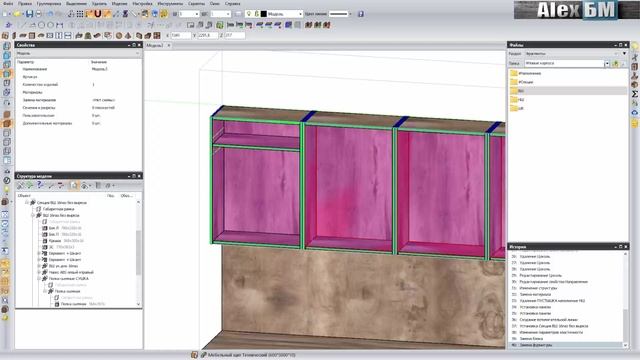Click the blue star icon on second toolbar row
The height and width of the screenshot is (360, 640).
pyautogui.click(x=8, y=25)
